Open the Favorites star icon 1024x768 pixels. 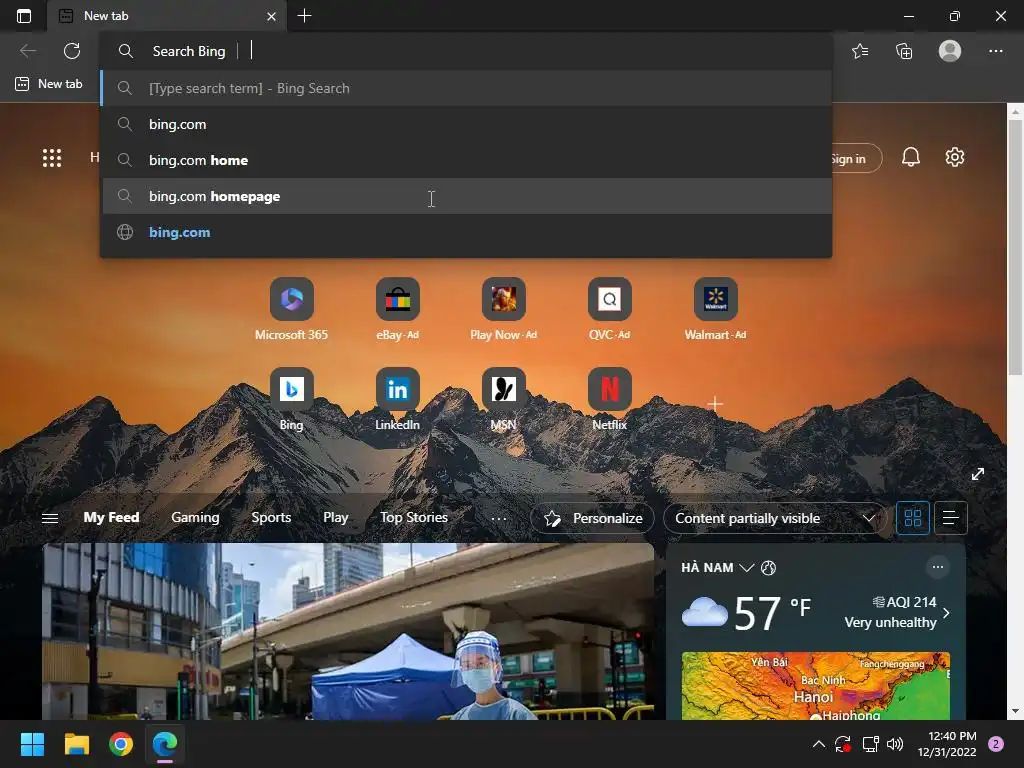pyautogui.click(x=860, y=51)
